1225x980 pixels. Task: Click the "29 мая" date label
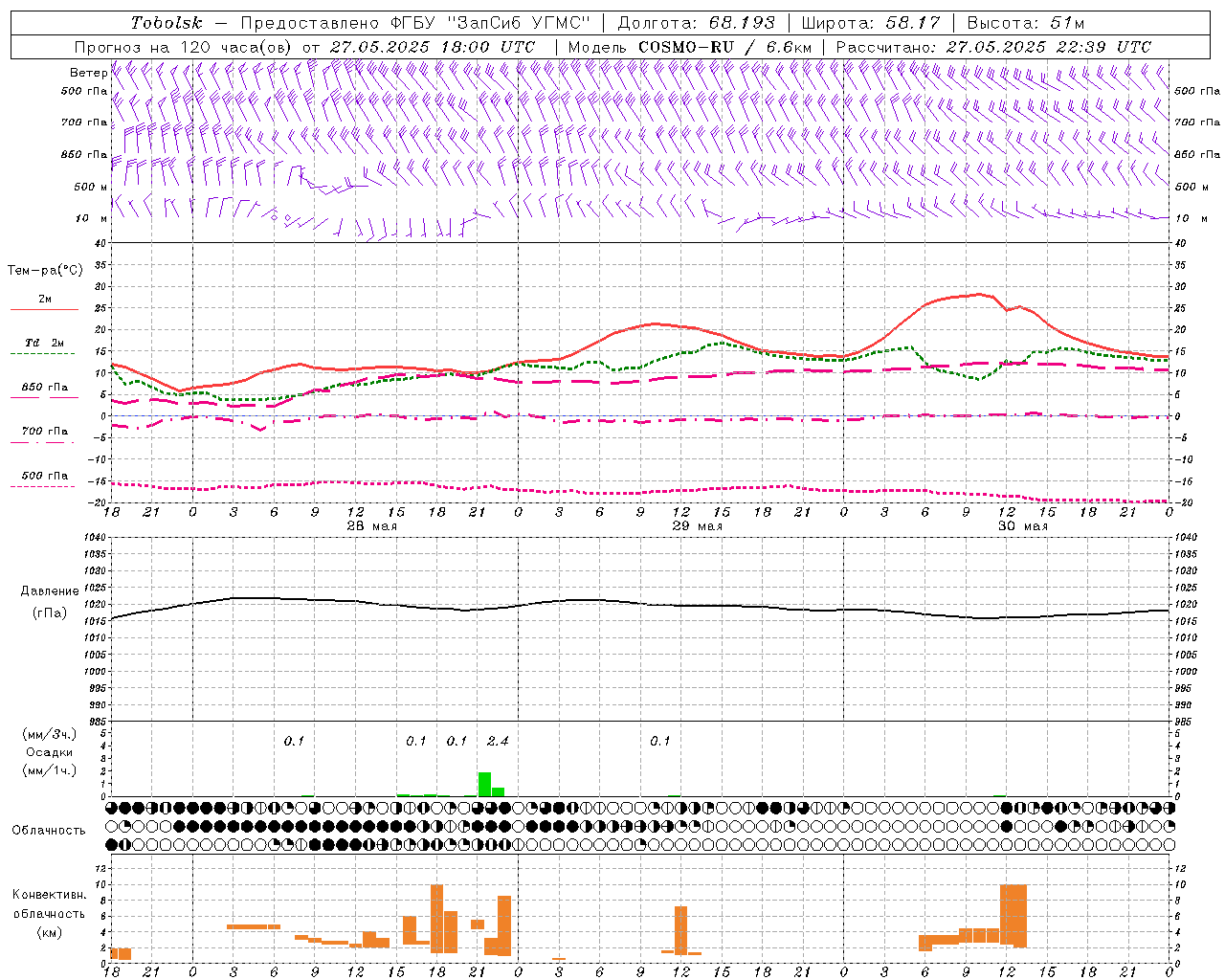(x=698, y=526)
